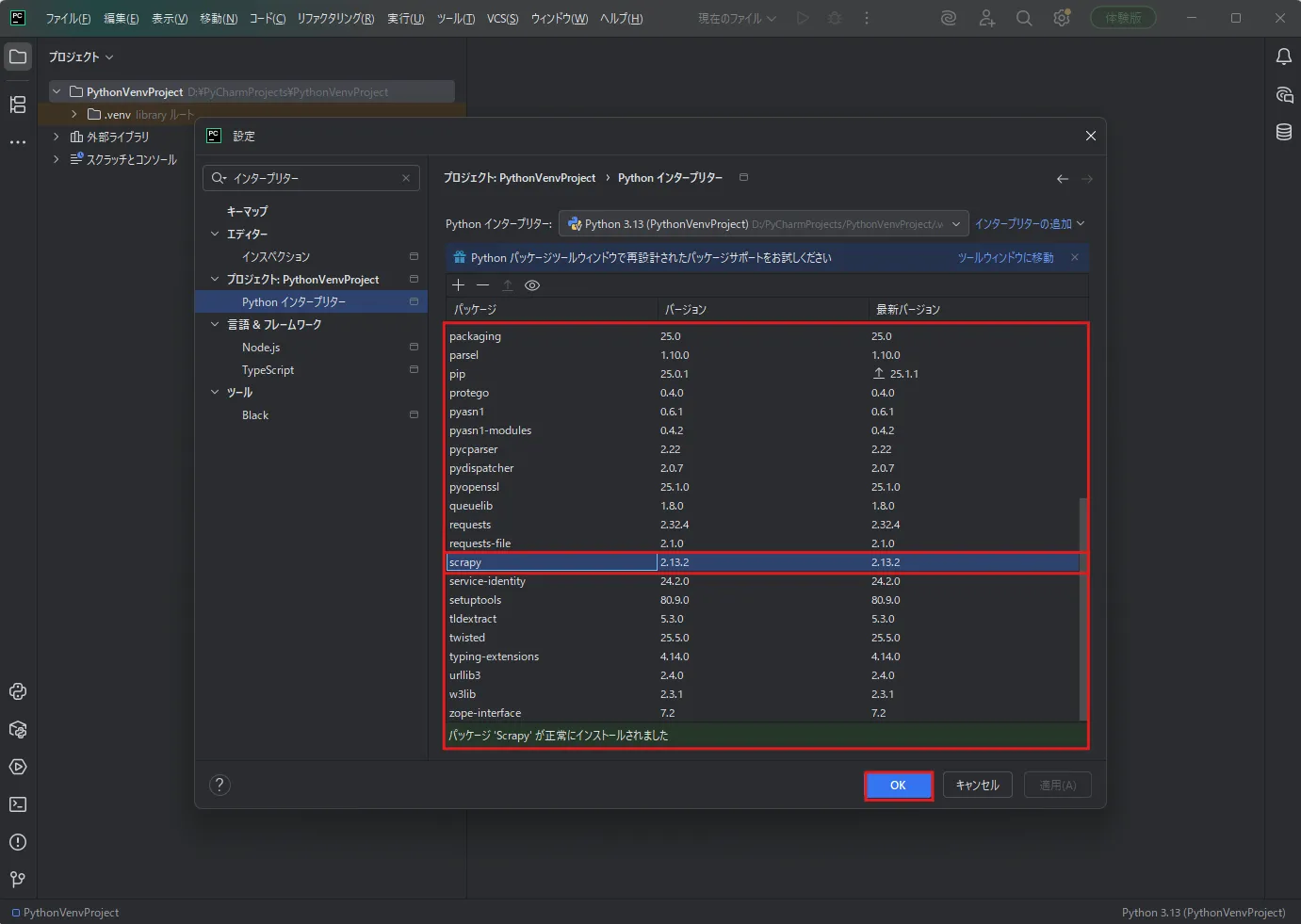Screen dimensions: 1301x924
Task: Click the OK button
Action: coord(898,786)
